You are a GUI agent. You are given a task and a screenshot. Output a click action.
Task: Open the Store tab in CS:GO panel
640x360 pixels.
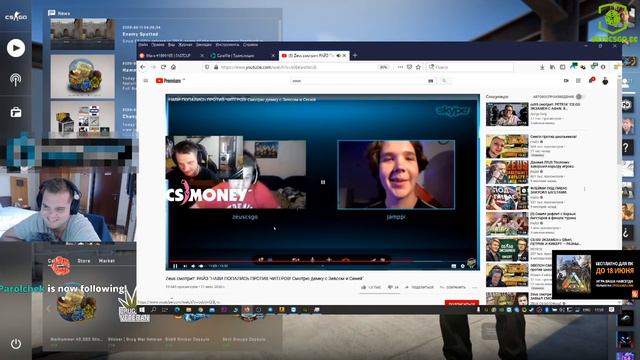tap(84, 261)
